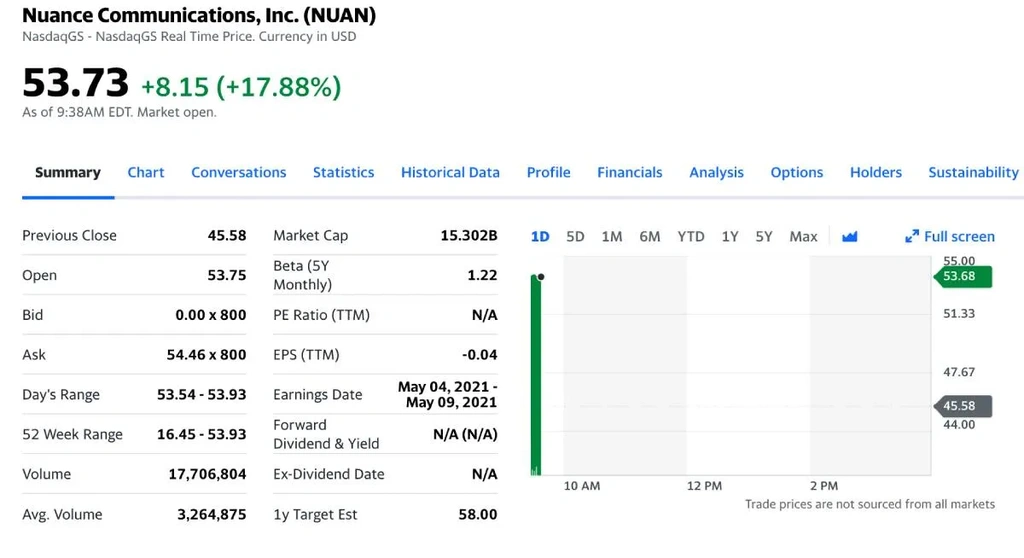Set chart range to 6M
Viewport: 1024px width, 558px height.
(650, 237)
